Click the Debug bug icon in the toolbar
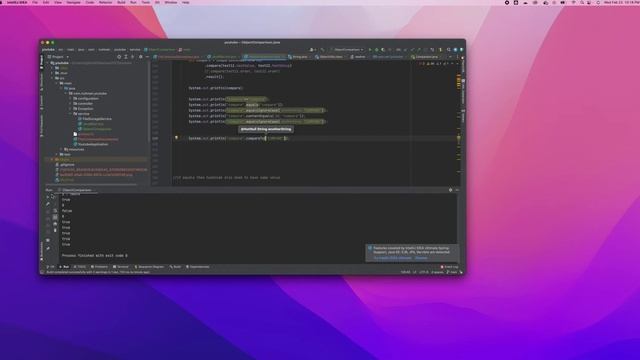Viewport: 640px width, 360px height. point(377,50)
